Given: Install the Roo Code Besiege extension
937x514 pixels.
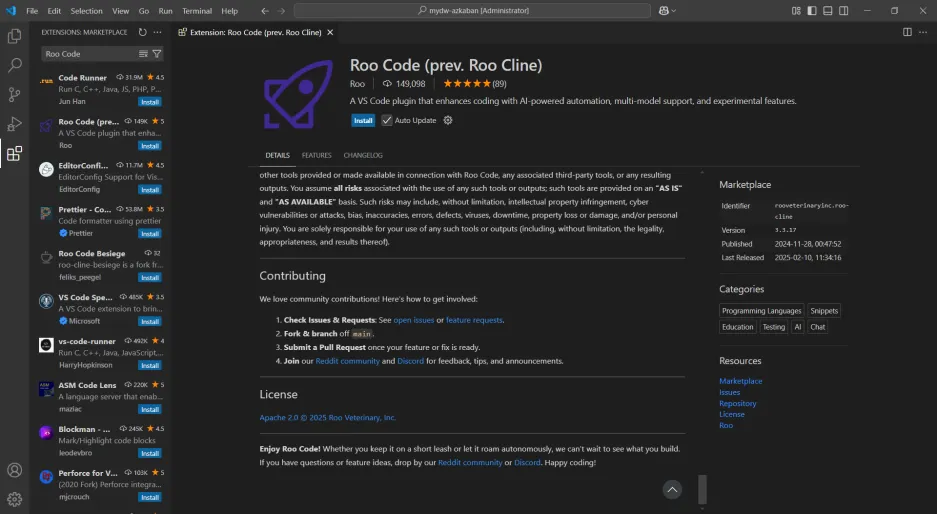Looking at the screenshot, I should coord(149,278).
